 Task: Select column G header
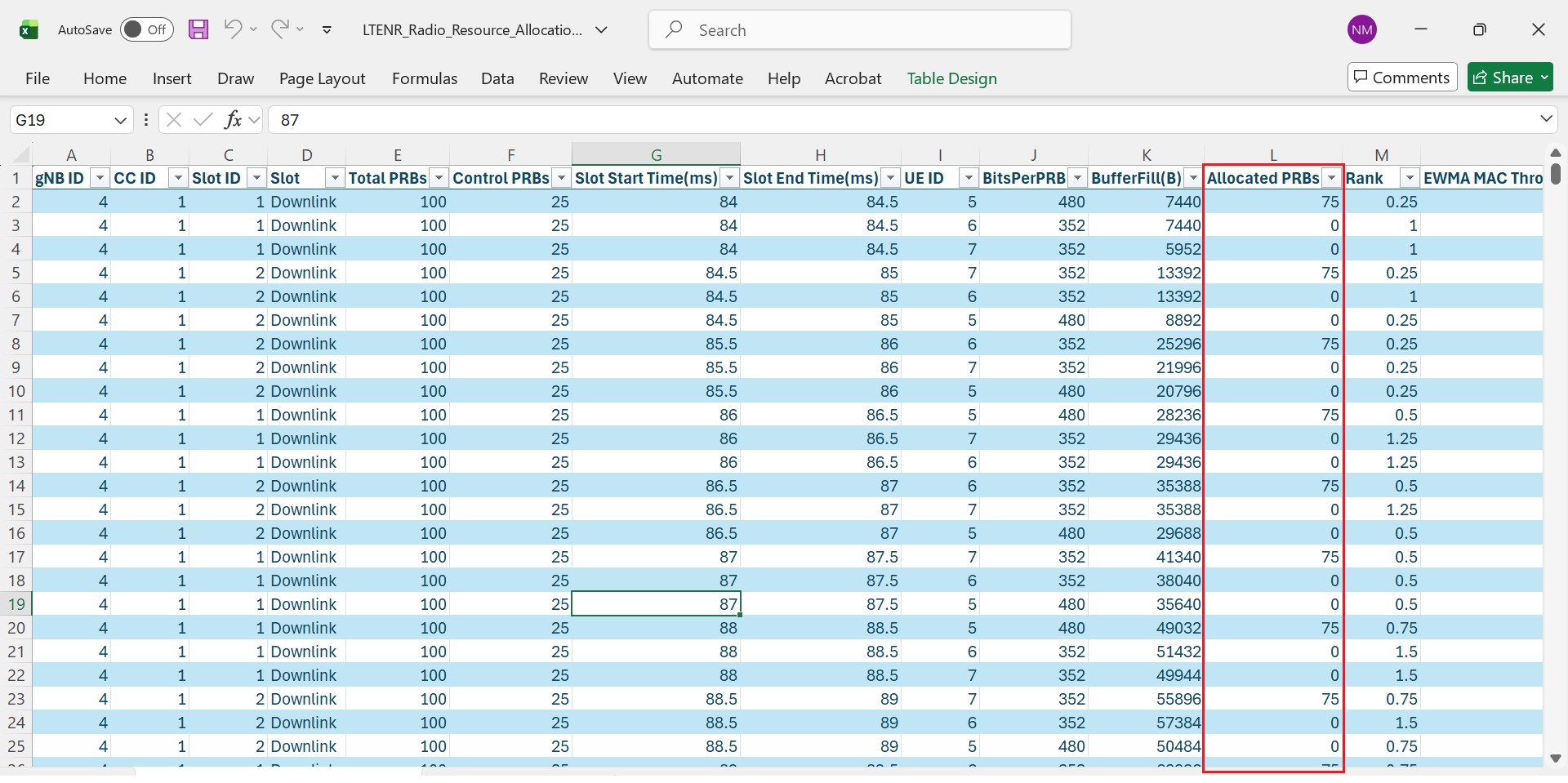(656, 154)
